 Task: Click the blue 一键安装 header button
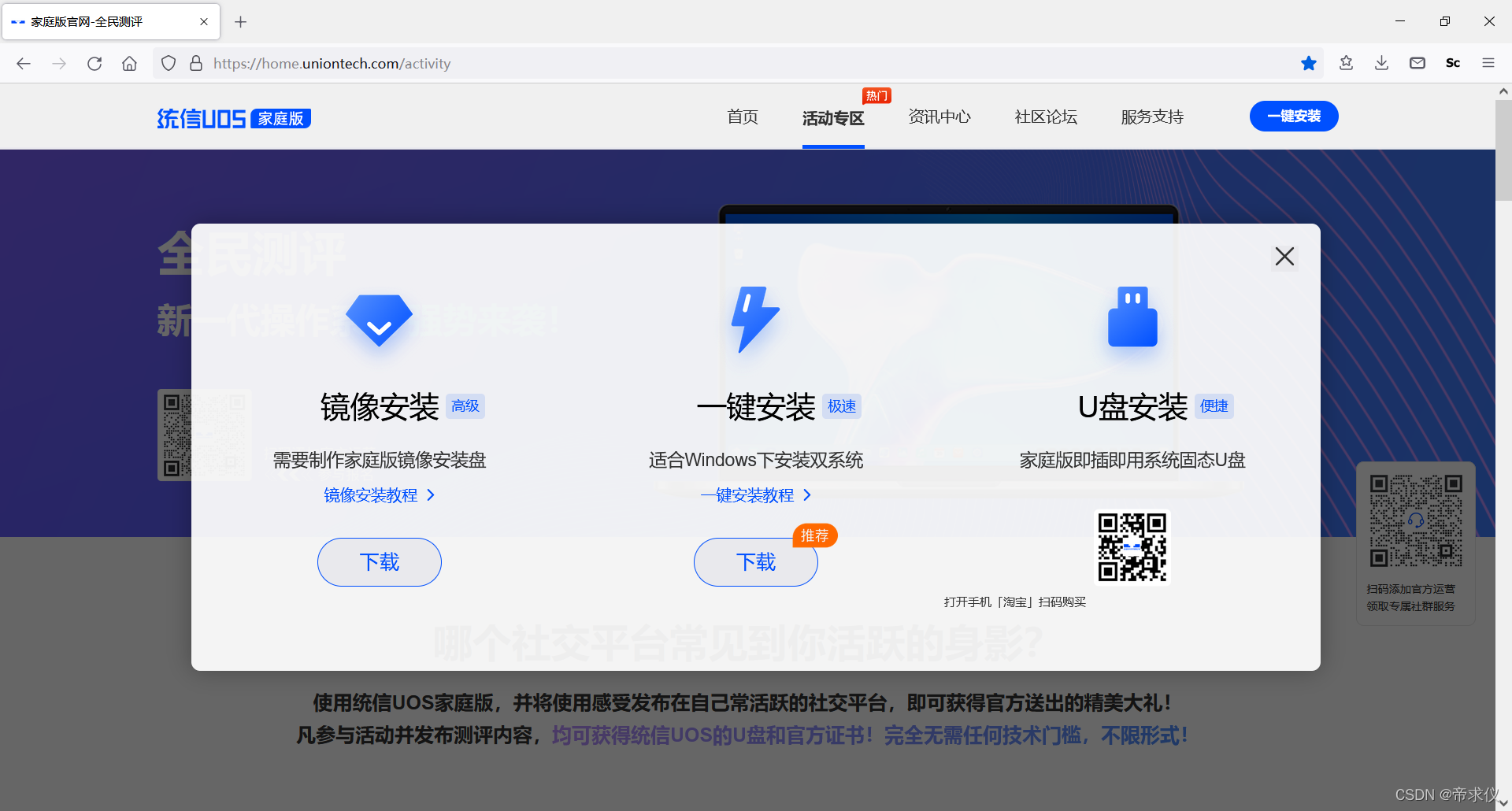(x=1294, y=117)
